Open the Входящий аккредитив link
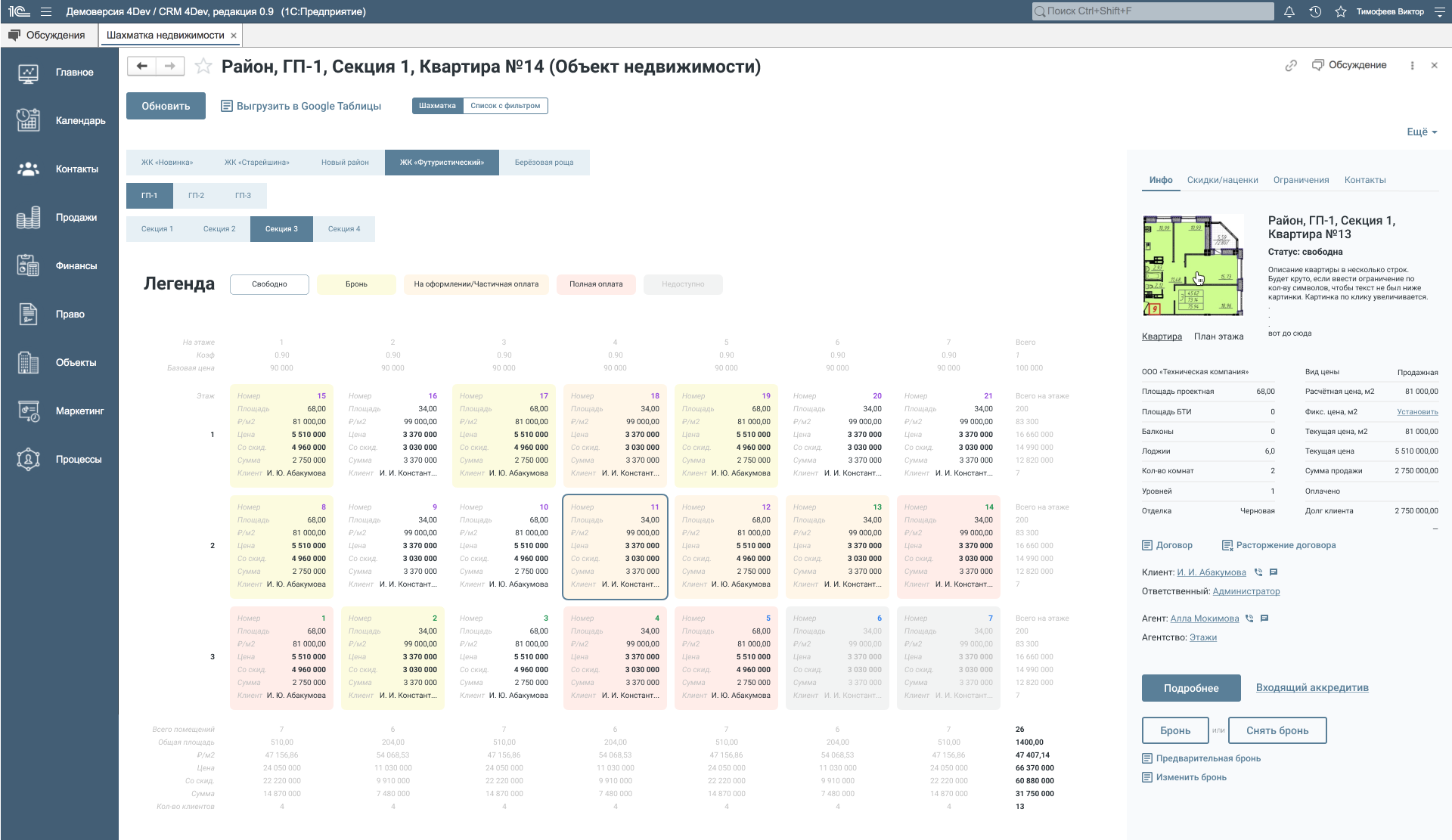1452x840 pixels. (1312, 687)
